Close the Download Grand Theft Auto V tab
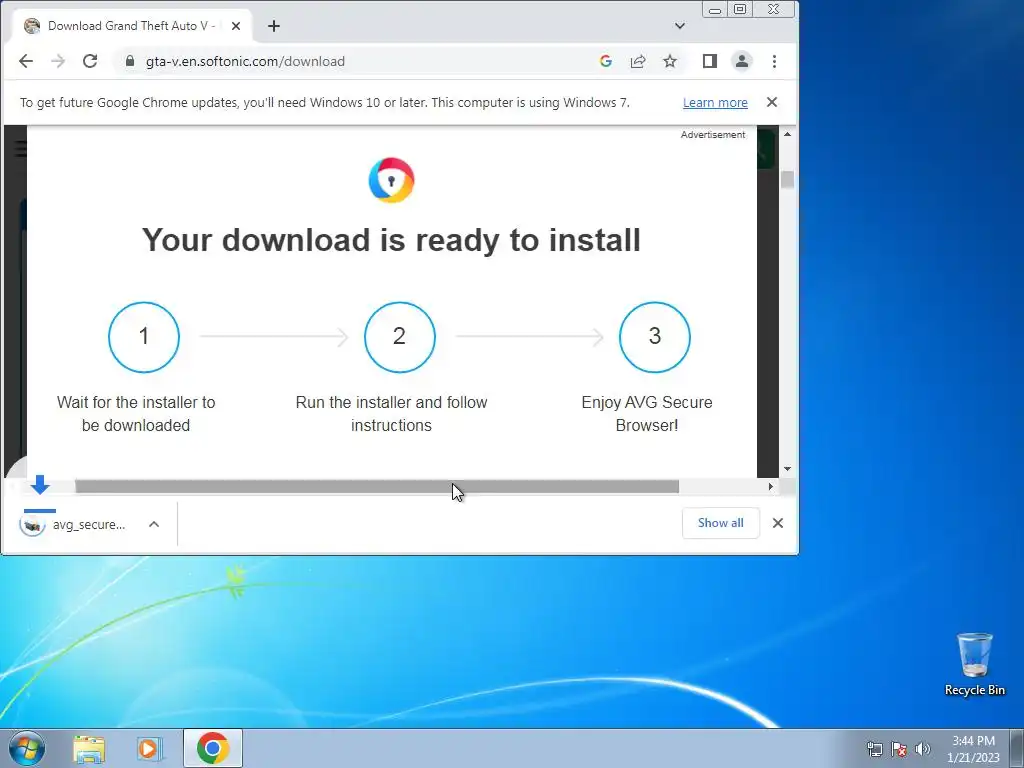Image resolution: width=1024 pixels, height=768 pixels. (236, 26)
